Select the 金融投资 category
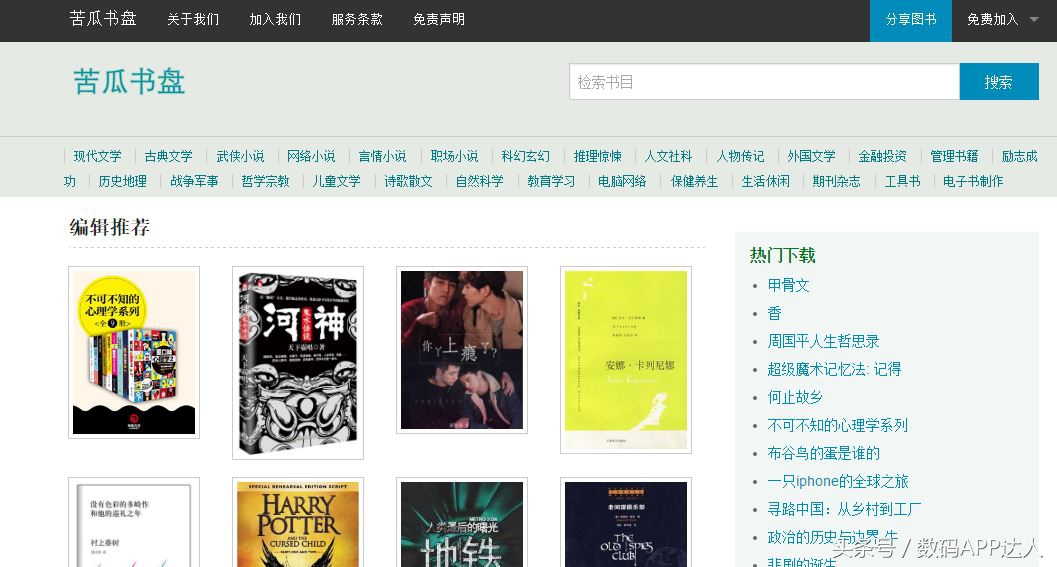Viewport: 1057px width, 567px height. pos(883,156)
